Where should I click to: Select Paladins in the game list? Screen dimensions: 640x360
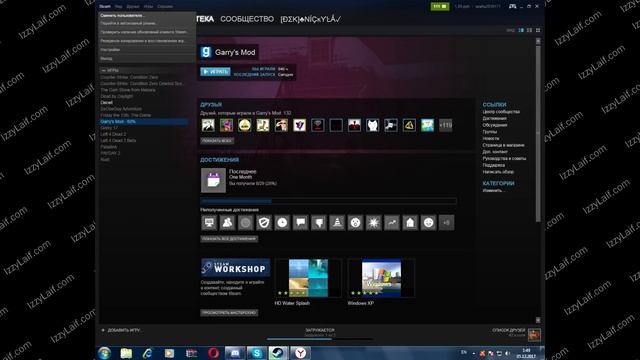tap(109, 147)
